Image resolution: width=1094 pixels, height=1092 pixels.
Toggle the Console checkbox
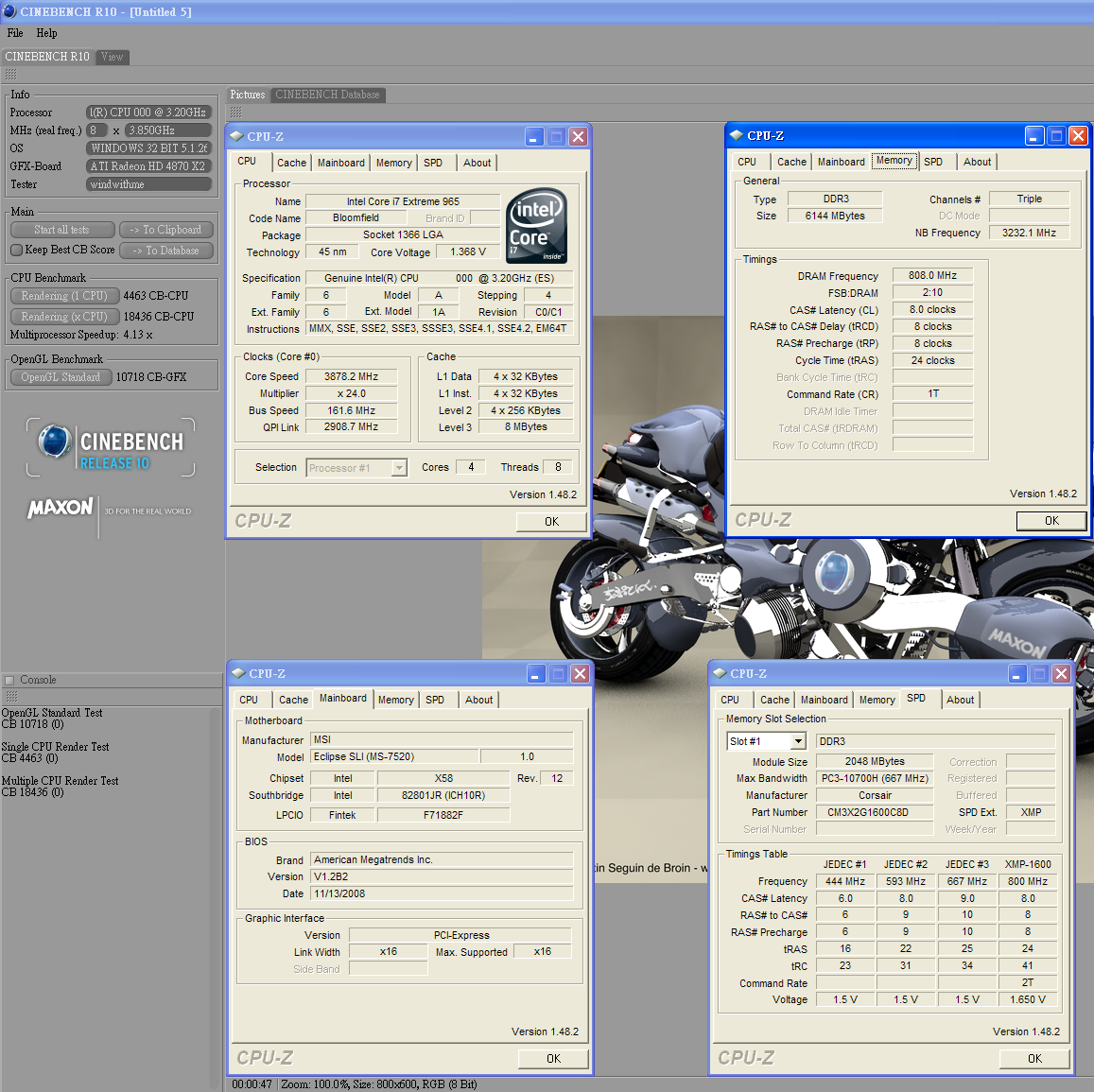point(9,680)
